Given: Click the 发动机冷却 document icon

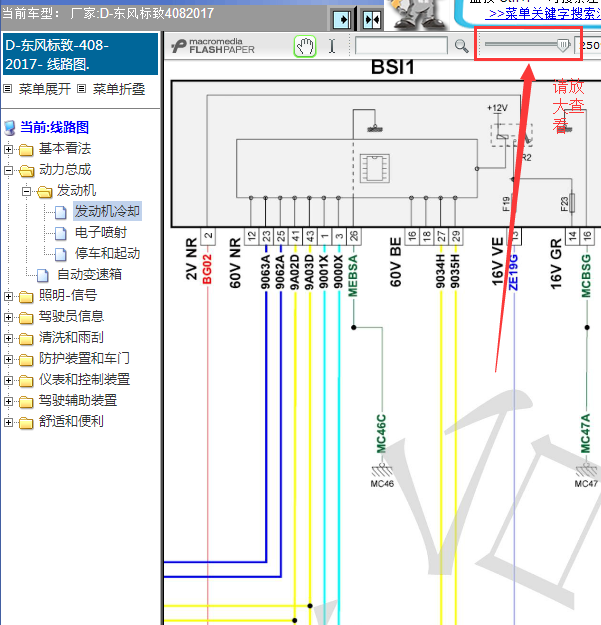Looking at the screenshot, I should click(x=61, y=212).
